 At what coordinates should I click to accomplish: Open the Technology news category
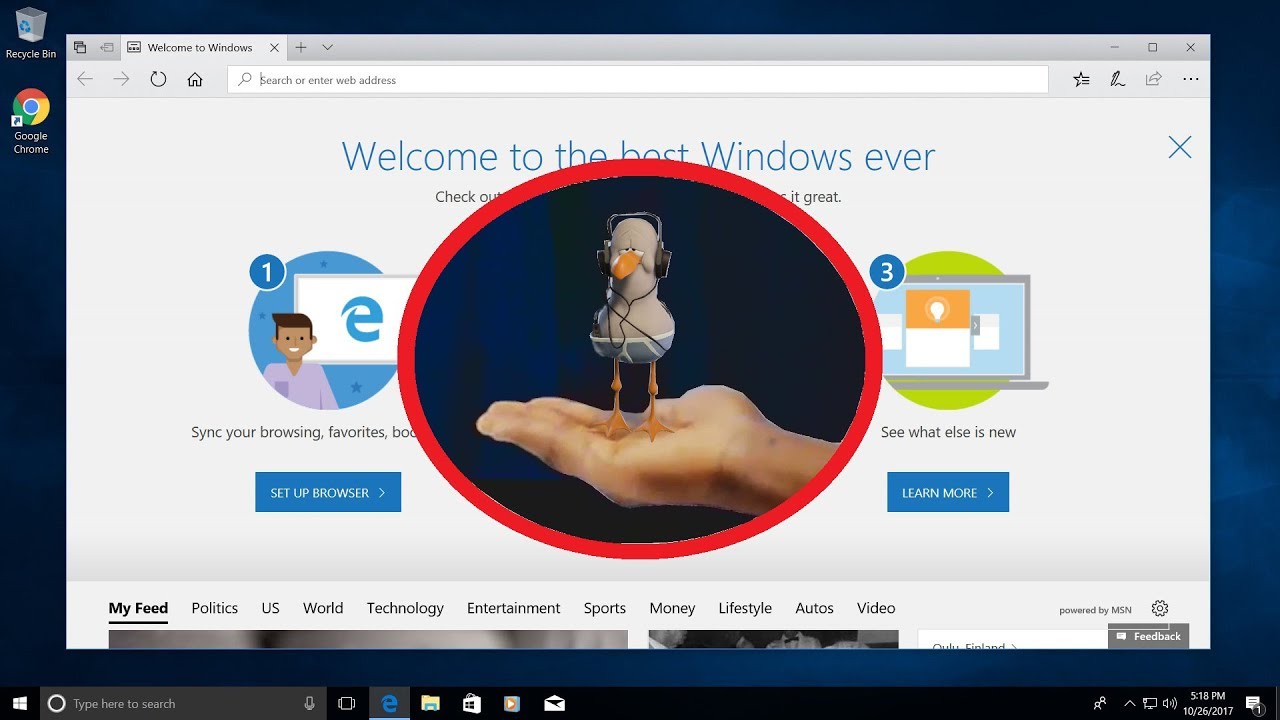tap(405, 608)
